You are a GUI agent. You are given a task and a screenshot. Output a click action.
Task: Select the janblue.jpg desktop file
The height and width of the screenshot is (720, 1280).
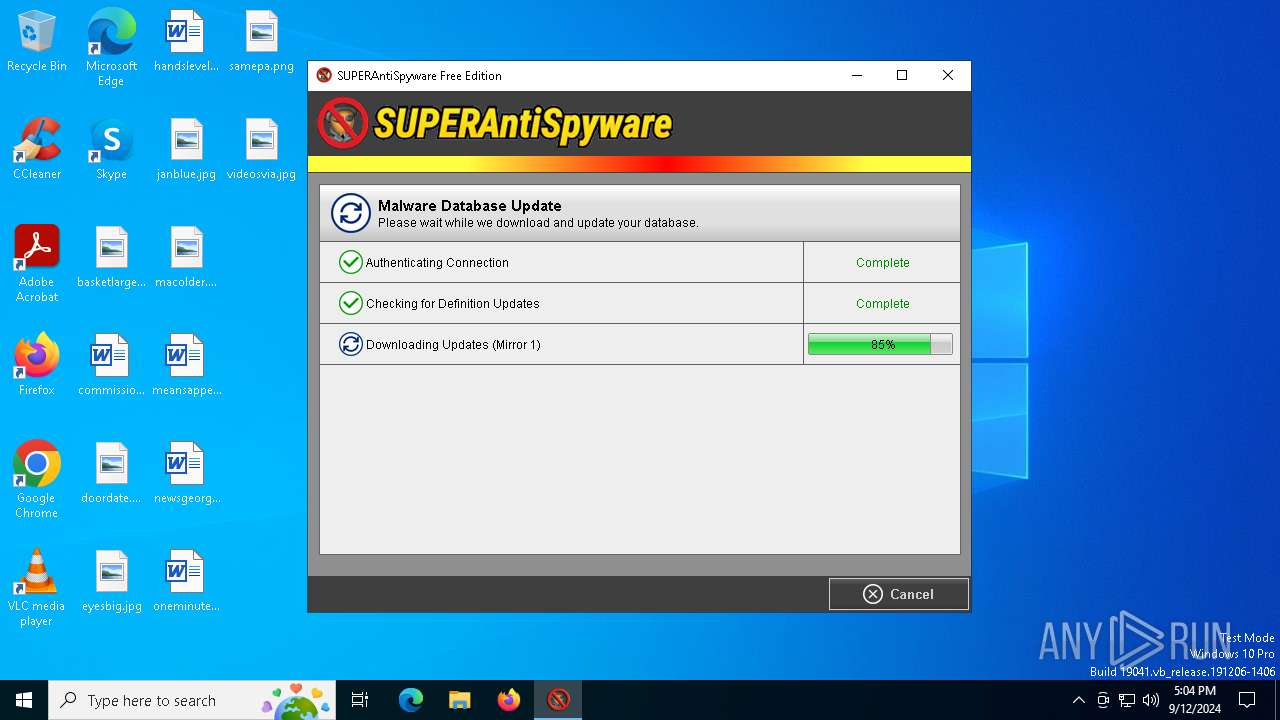[x=186, y=149]
